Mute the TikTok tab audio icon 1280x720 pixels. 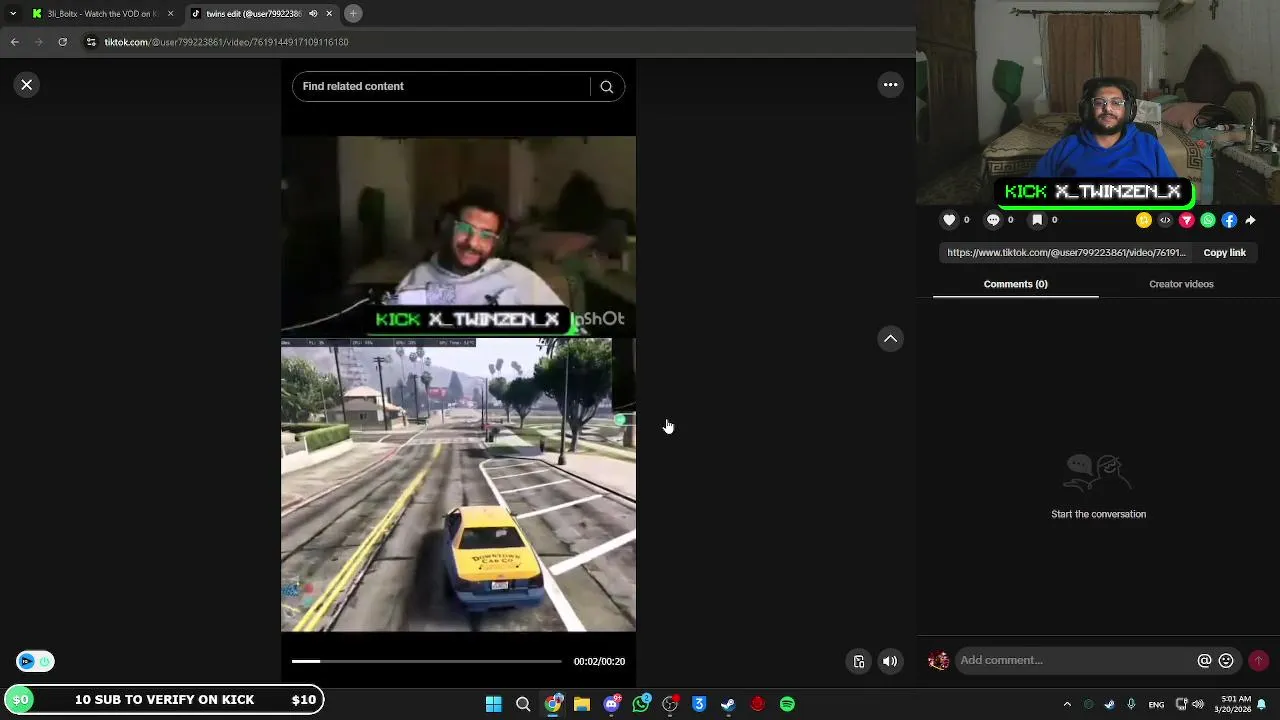click(313, 14)
